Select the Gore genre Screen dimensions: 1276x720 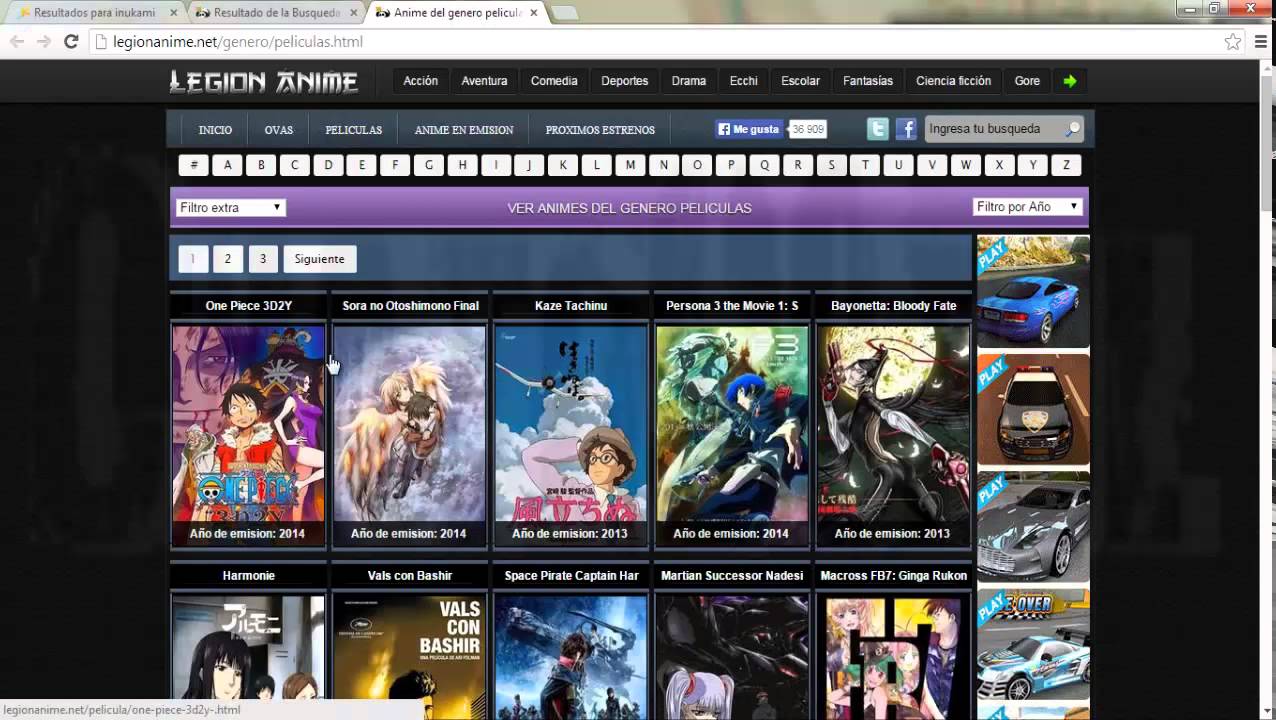tap(1028, 81)
